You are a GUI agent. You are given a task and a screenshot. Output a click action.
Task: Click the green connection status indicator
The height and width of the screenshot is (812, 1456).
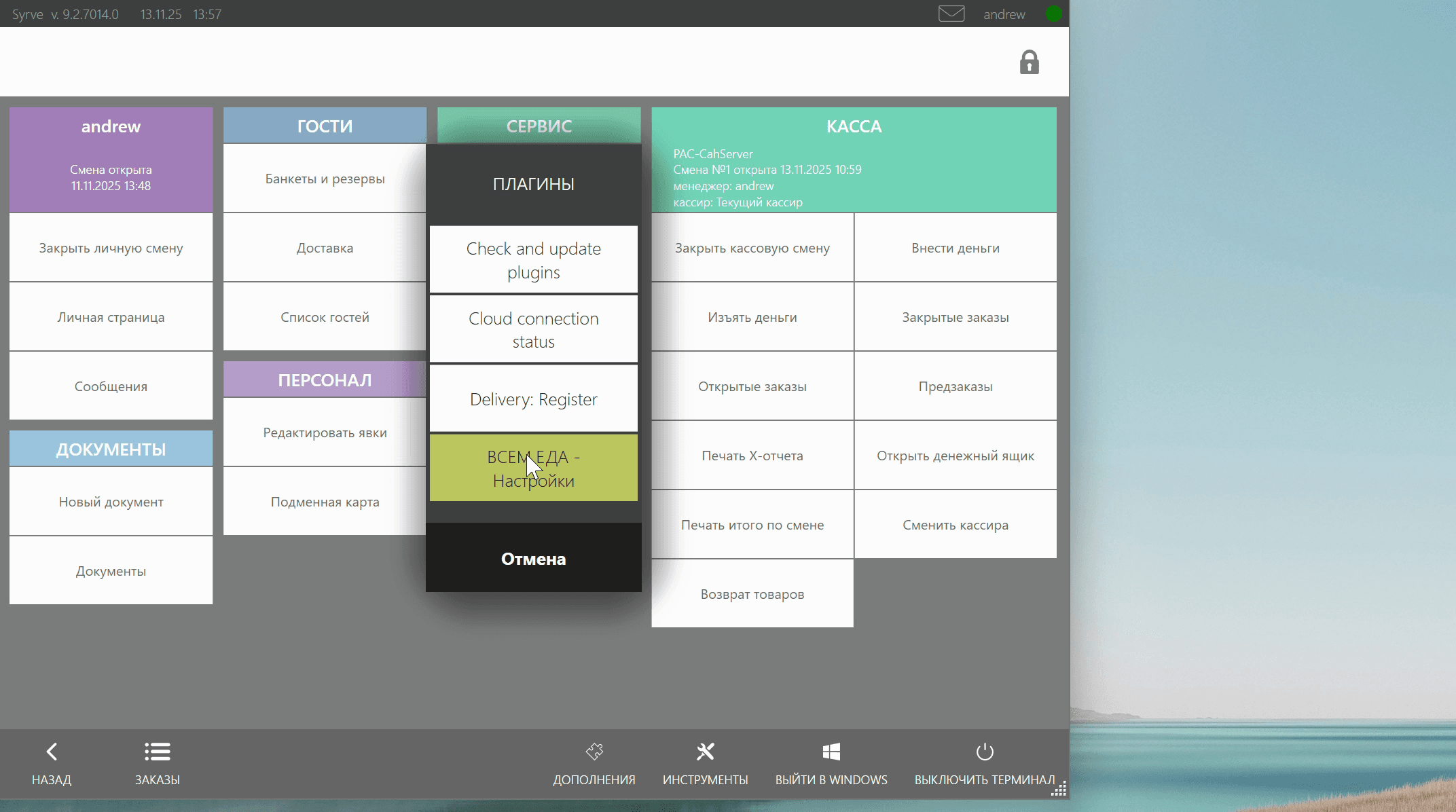click(1053, 14)
